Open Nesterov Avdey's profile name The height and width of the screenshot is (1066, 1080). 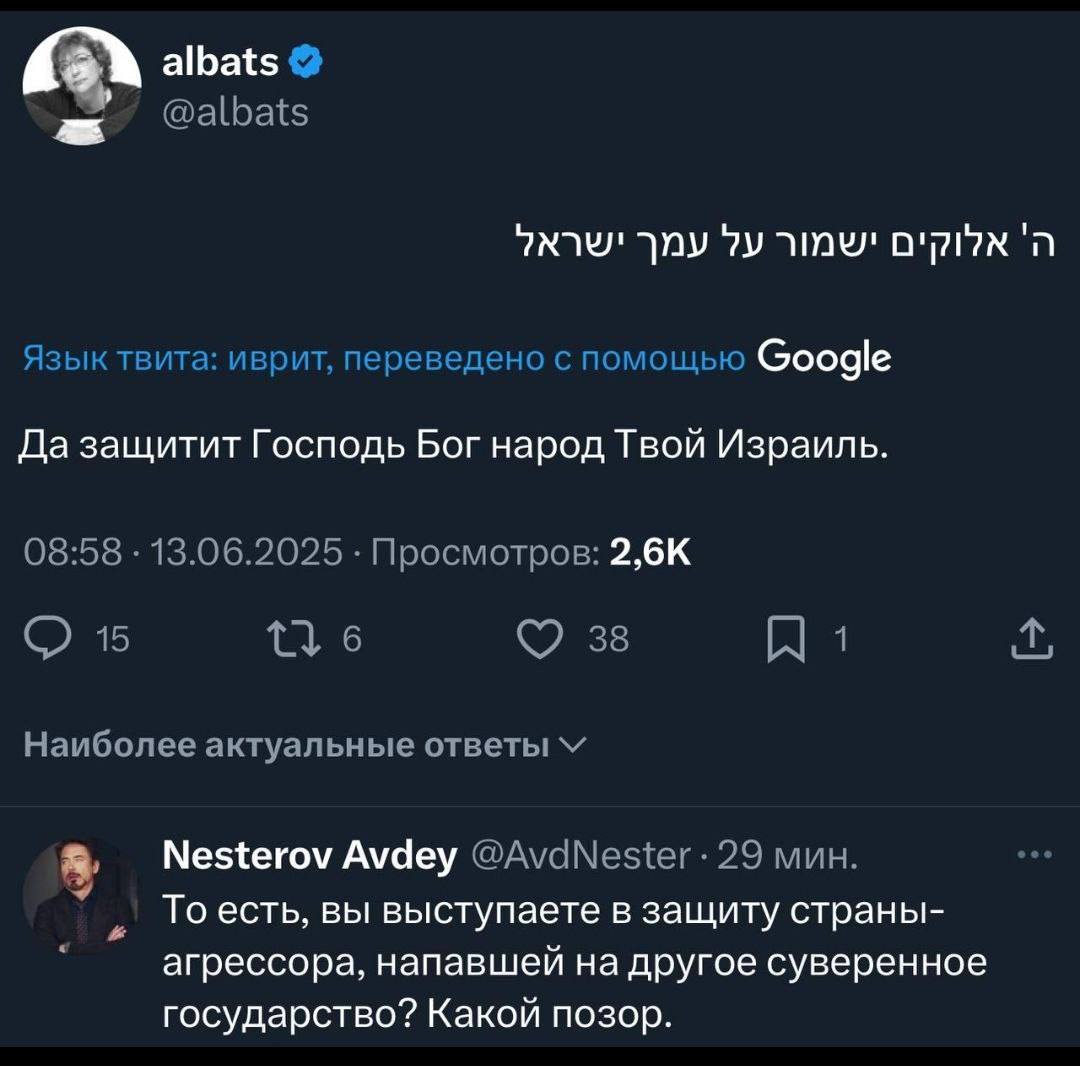click(310, 858)
